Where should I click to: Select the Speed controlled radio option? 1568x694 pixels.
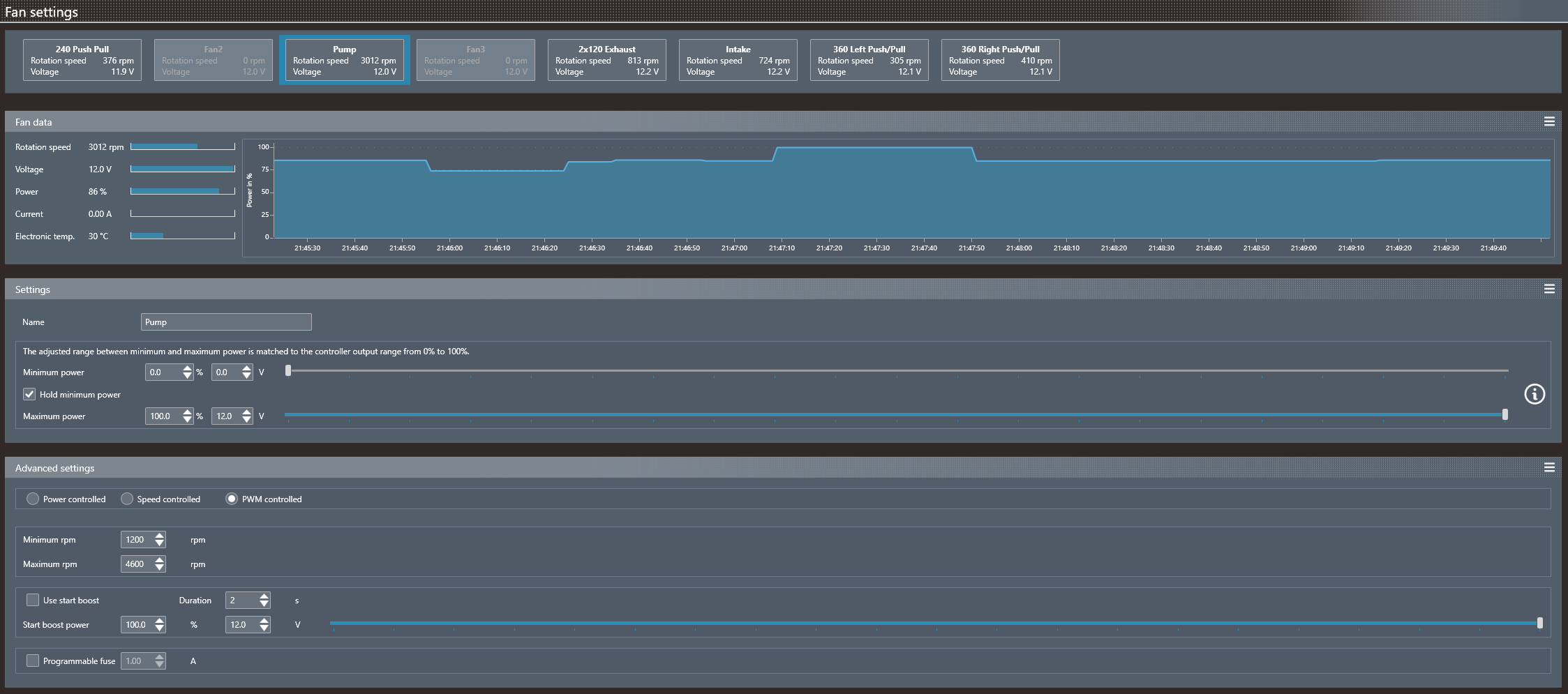(x=127, y=499)
